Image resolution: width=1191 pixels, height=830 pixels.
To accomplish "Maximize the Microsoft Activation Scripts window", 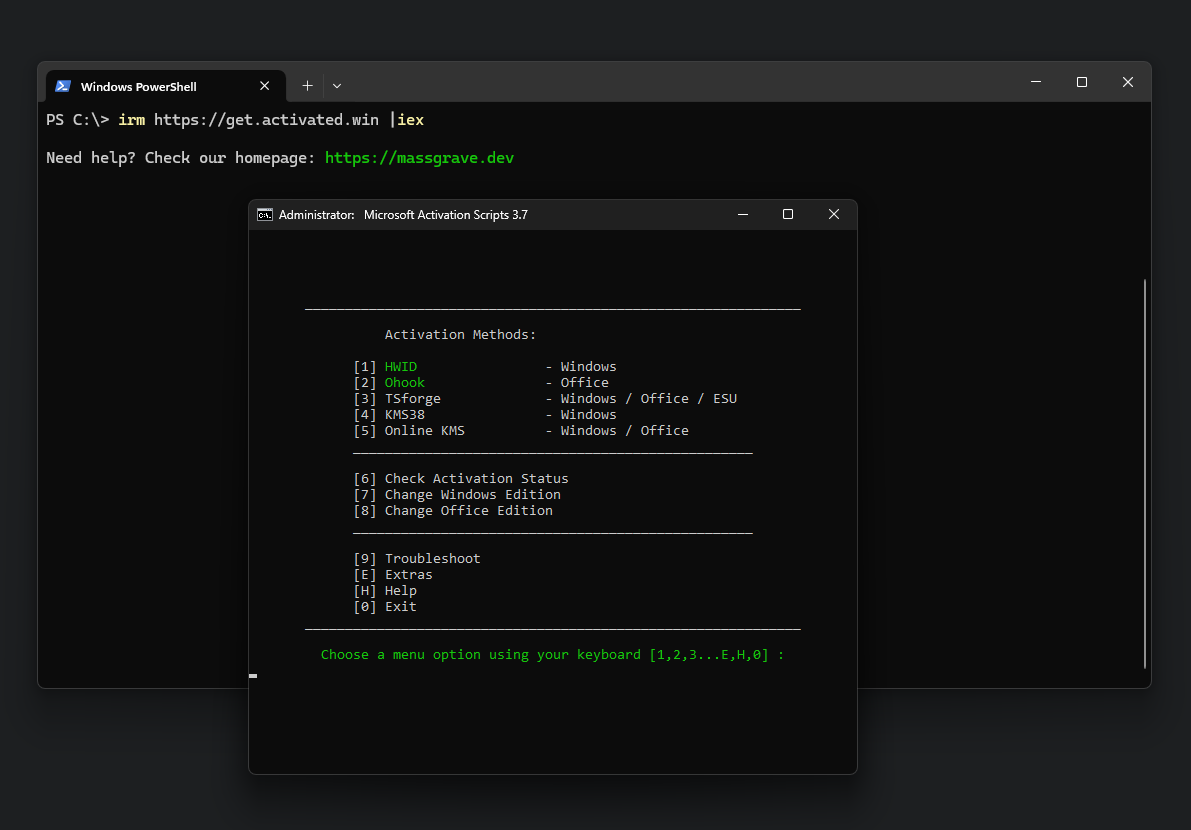I will click(x=788, y=215).
